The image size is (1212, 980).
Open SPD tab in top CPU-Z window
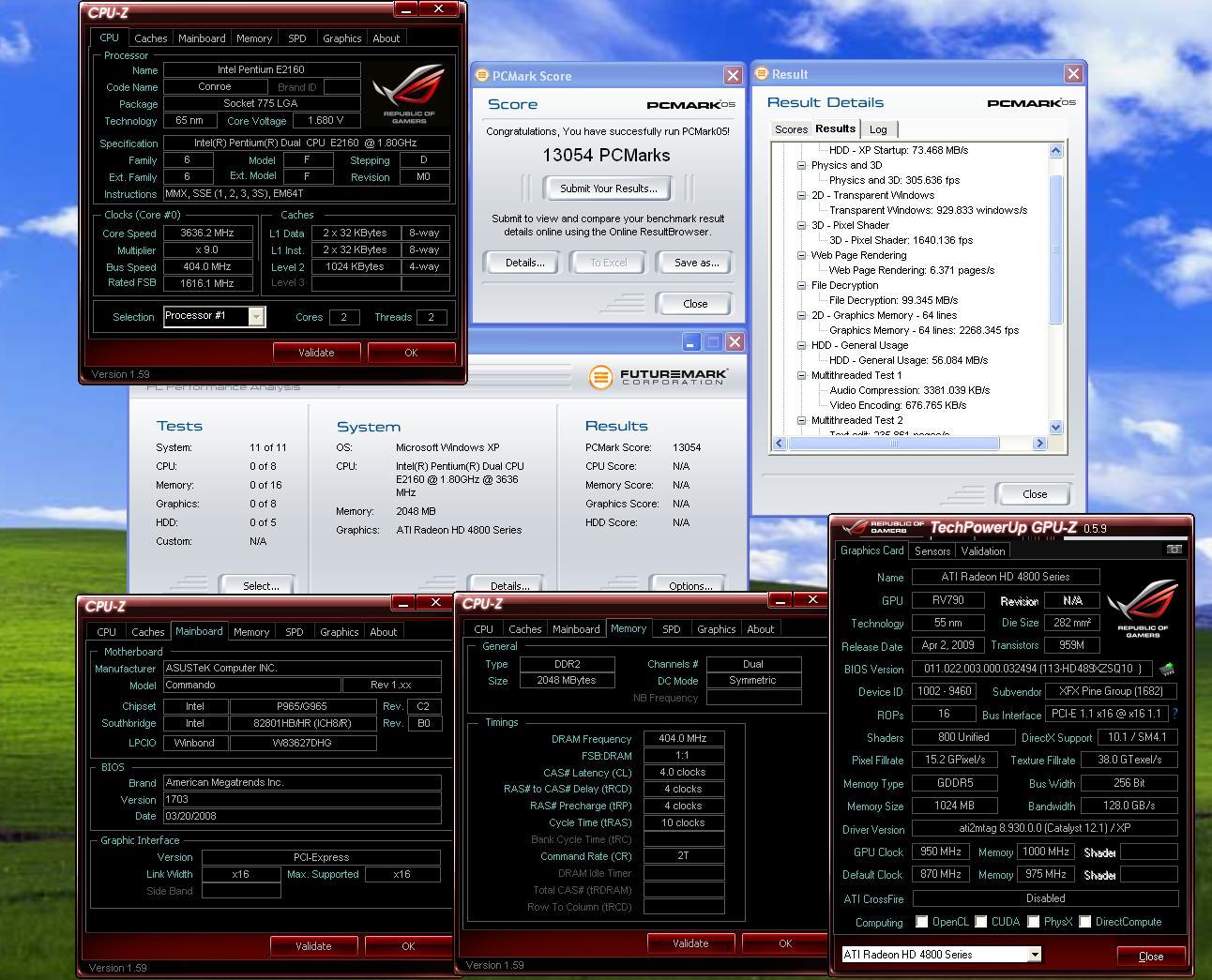click(x=296, y=38)
